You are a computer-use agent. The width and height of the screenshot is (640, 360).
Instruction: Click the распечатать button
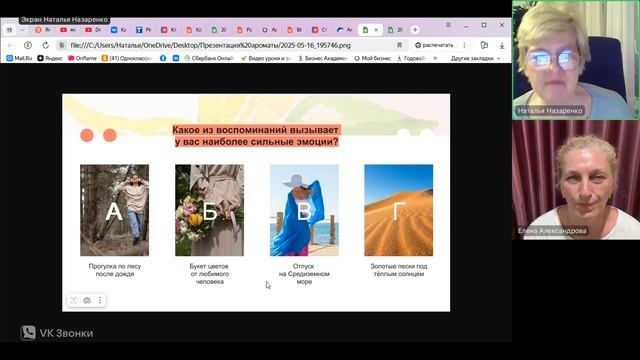434,45
